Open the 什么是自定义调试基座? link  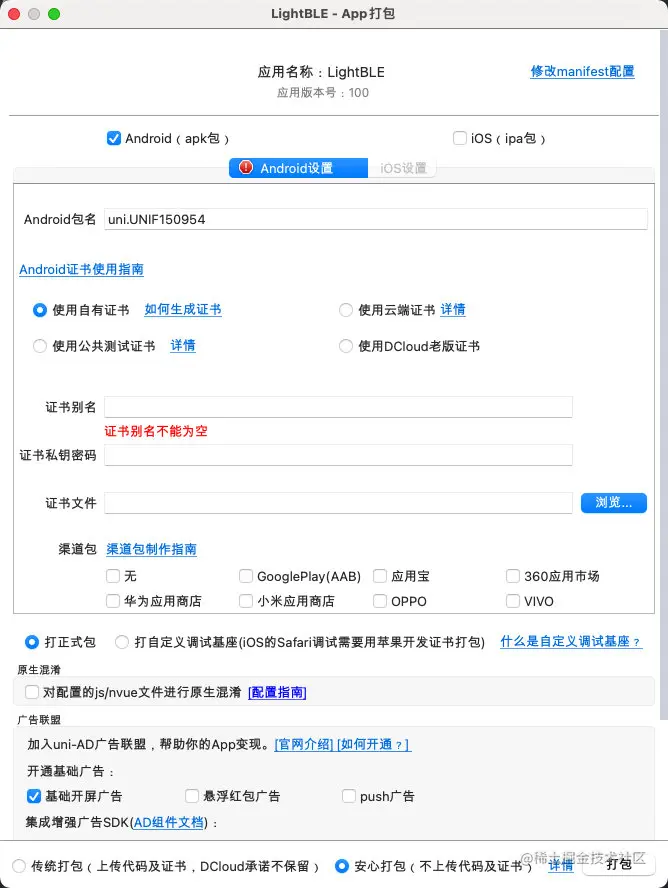tap(571, 642)
